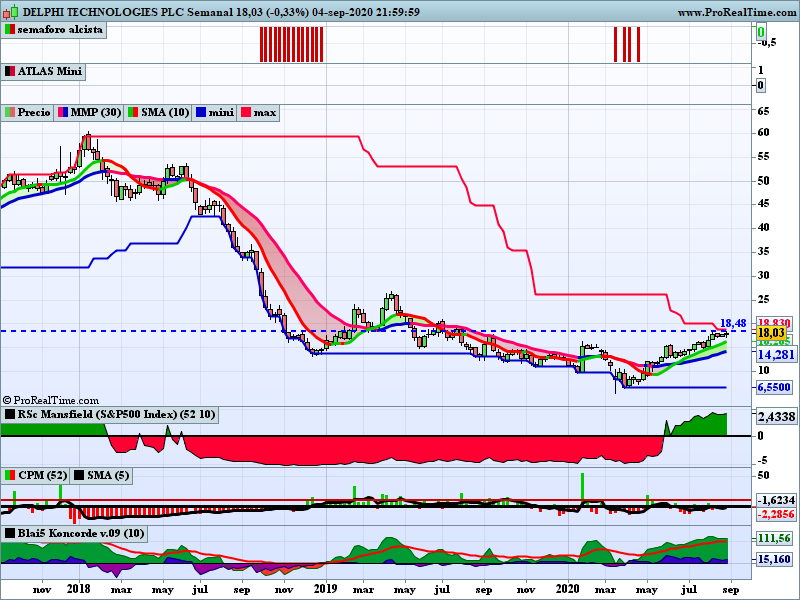Click the 65 label on price axis
This screenshot has width=800, height=600.
(x=763, y=111)
